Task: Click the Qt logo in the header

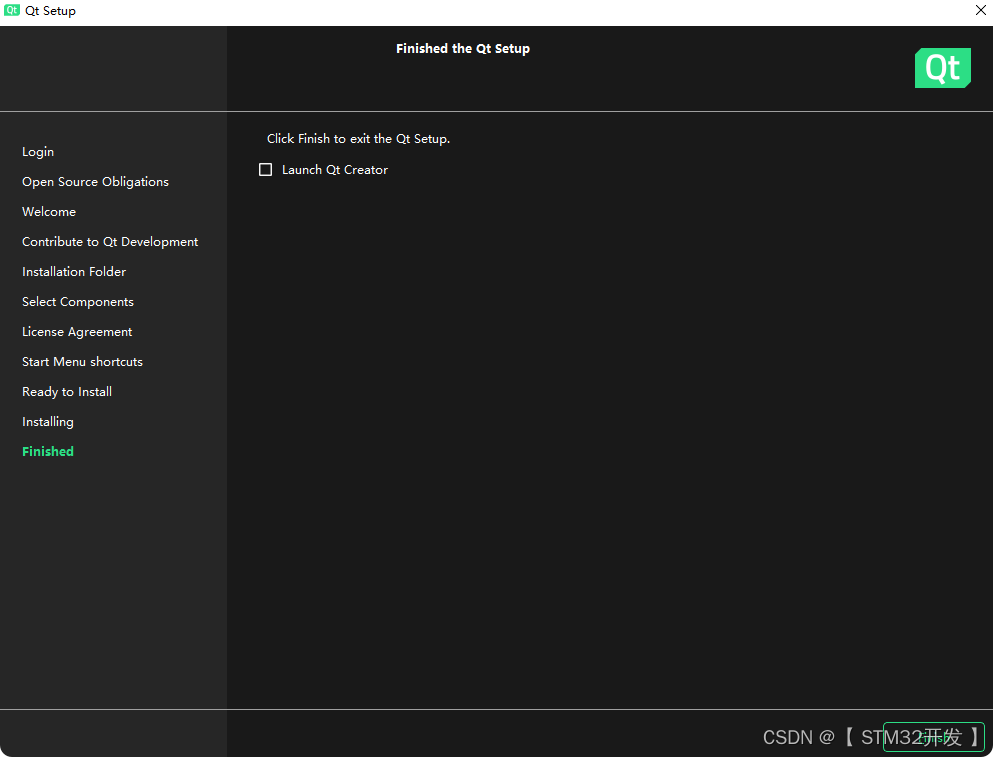Action: click(942, 68)
